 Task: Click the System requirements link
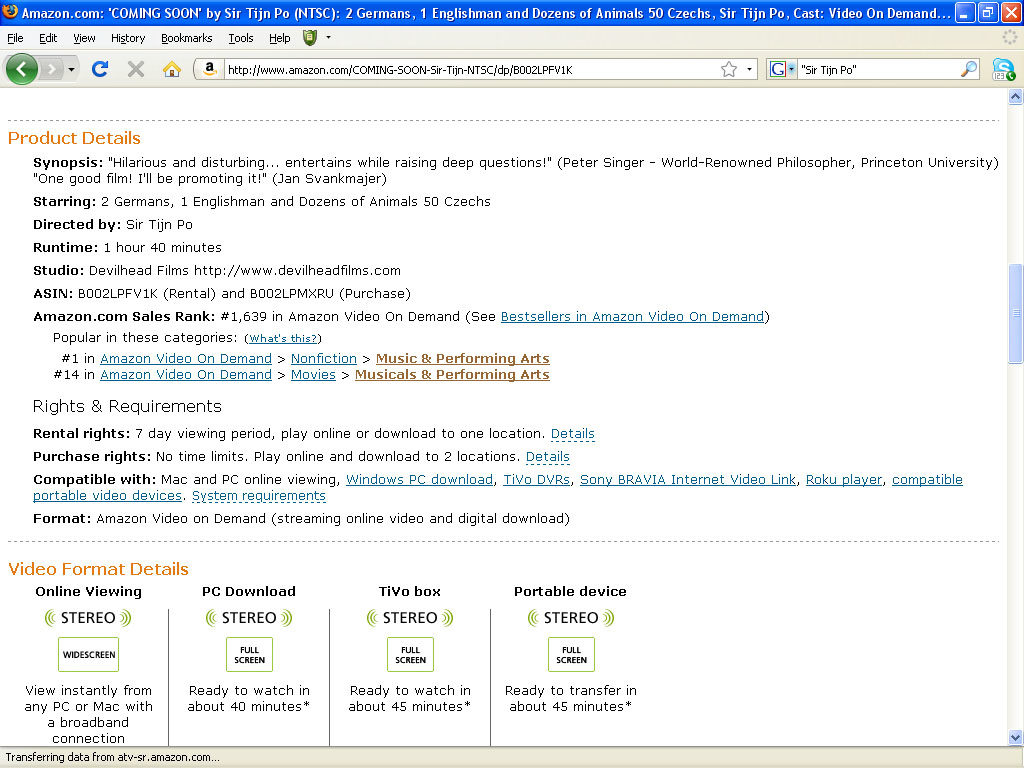click(x=259, y=496)
